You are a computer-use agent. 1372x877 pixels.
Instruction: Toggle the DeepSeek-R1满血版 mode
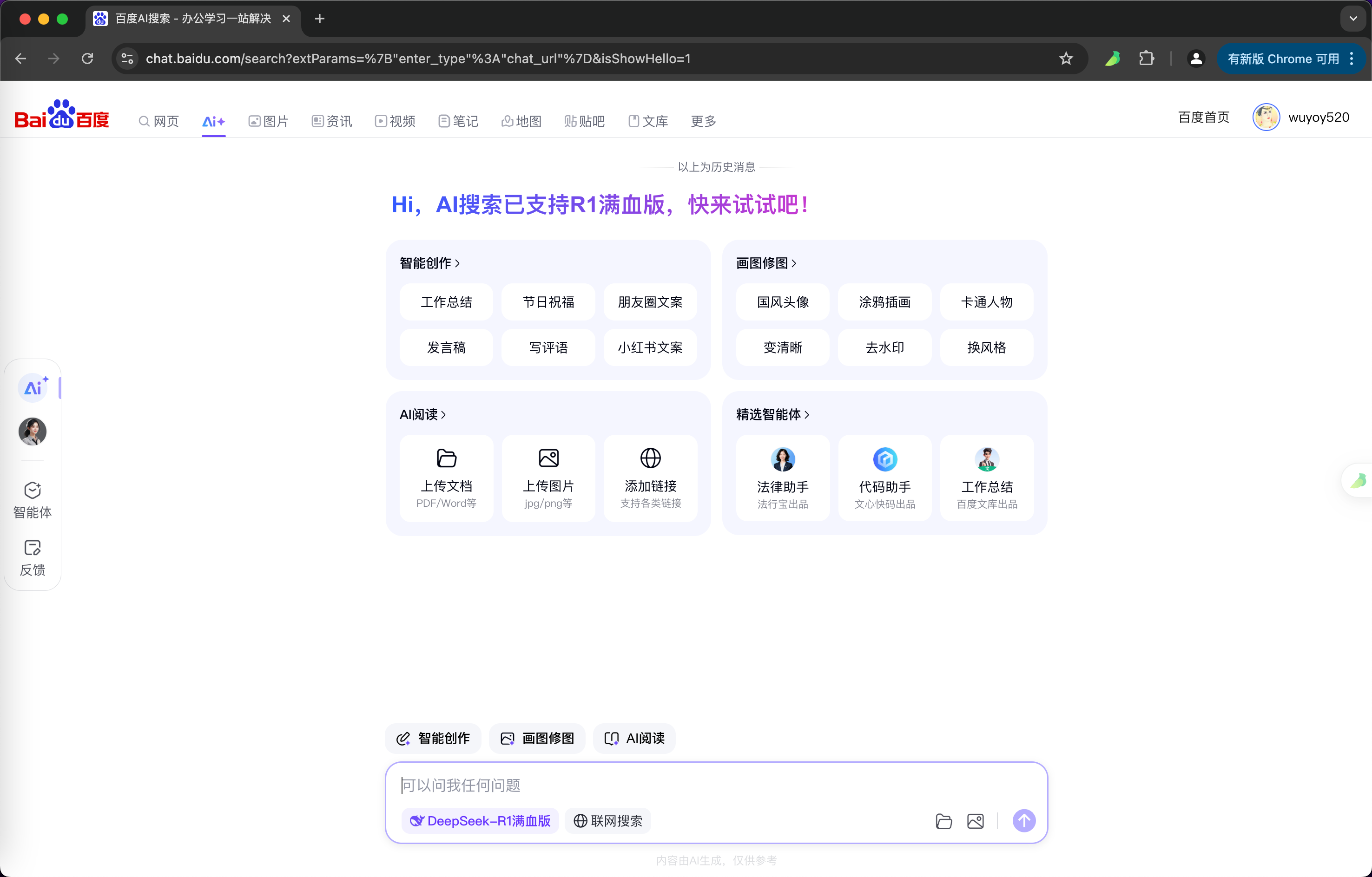click(x=480, y=821)
